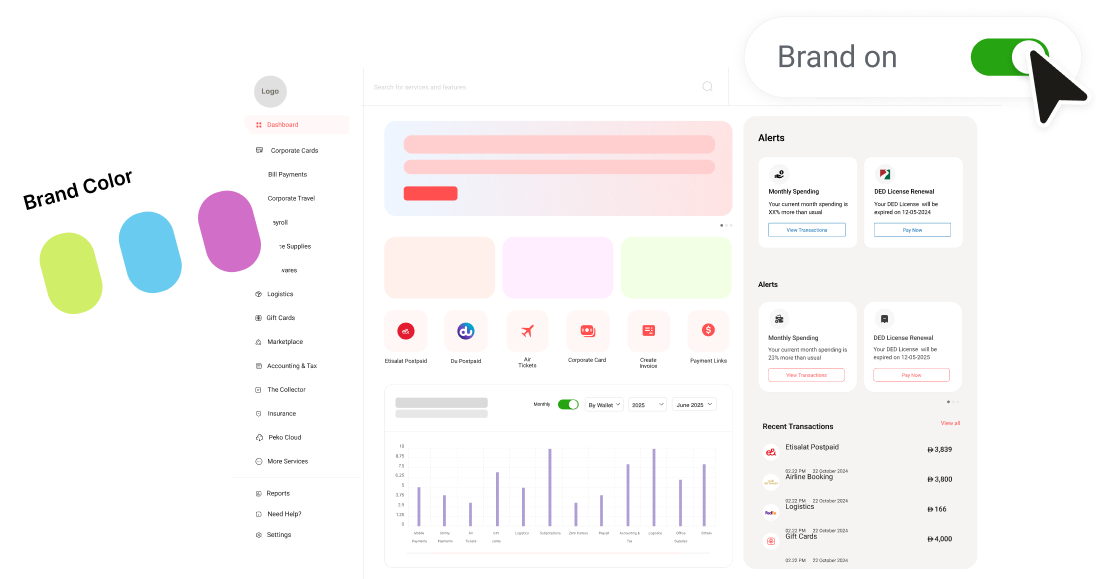
Task: Open Dashboard in the sidebar
Action: (282, 125)
